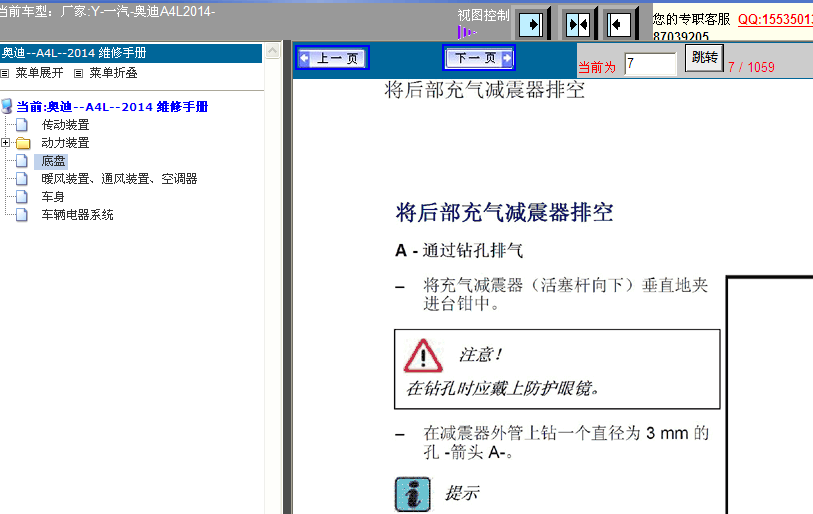Click the bold heading 将后部充气减震器排空
The width and height of the screenshot is (813, 514).
point(504,213)
